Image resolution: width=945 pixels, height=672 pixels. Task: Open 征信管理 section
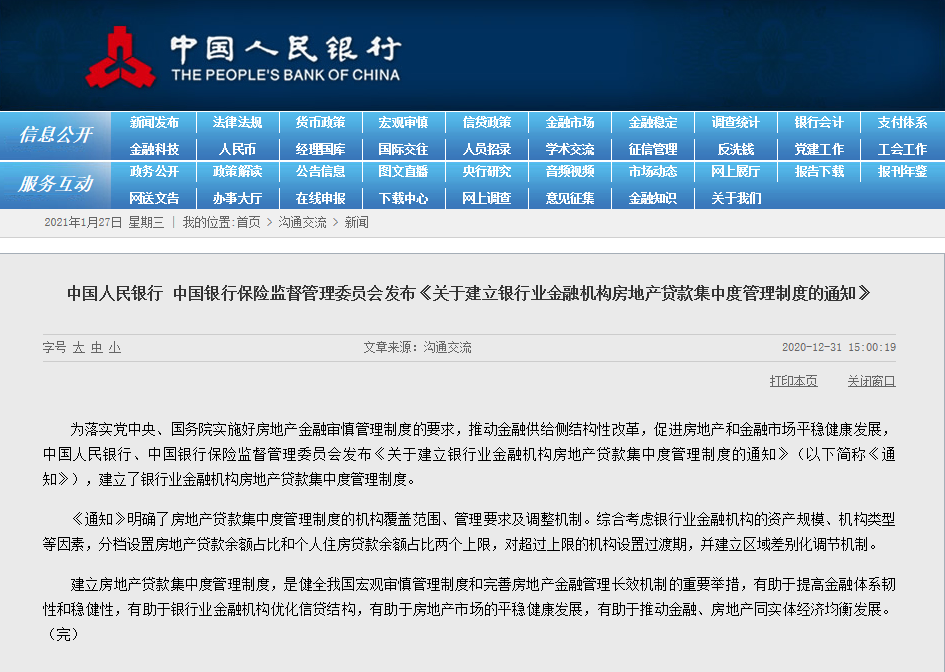click(653, 149)
